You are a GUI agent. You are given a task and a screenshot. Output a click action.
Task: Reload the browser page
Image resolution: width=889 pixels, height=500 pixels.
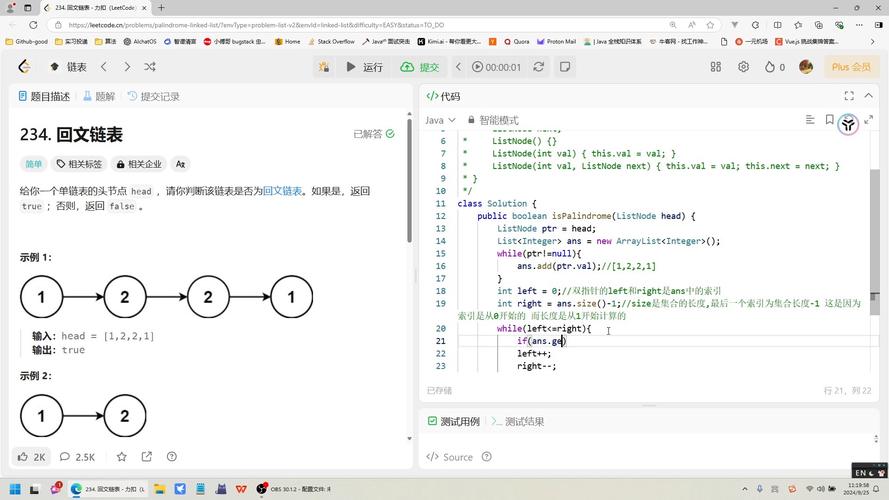tap(33, 25)
